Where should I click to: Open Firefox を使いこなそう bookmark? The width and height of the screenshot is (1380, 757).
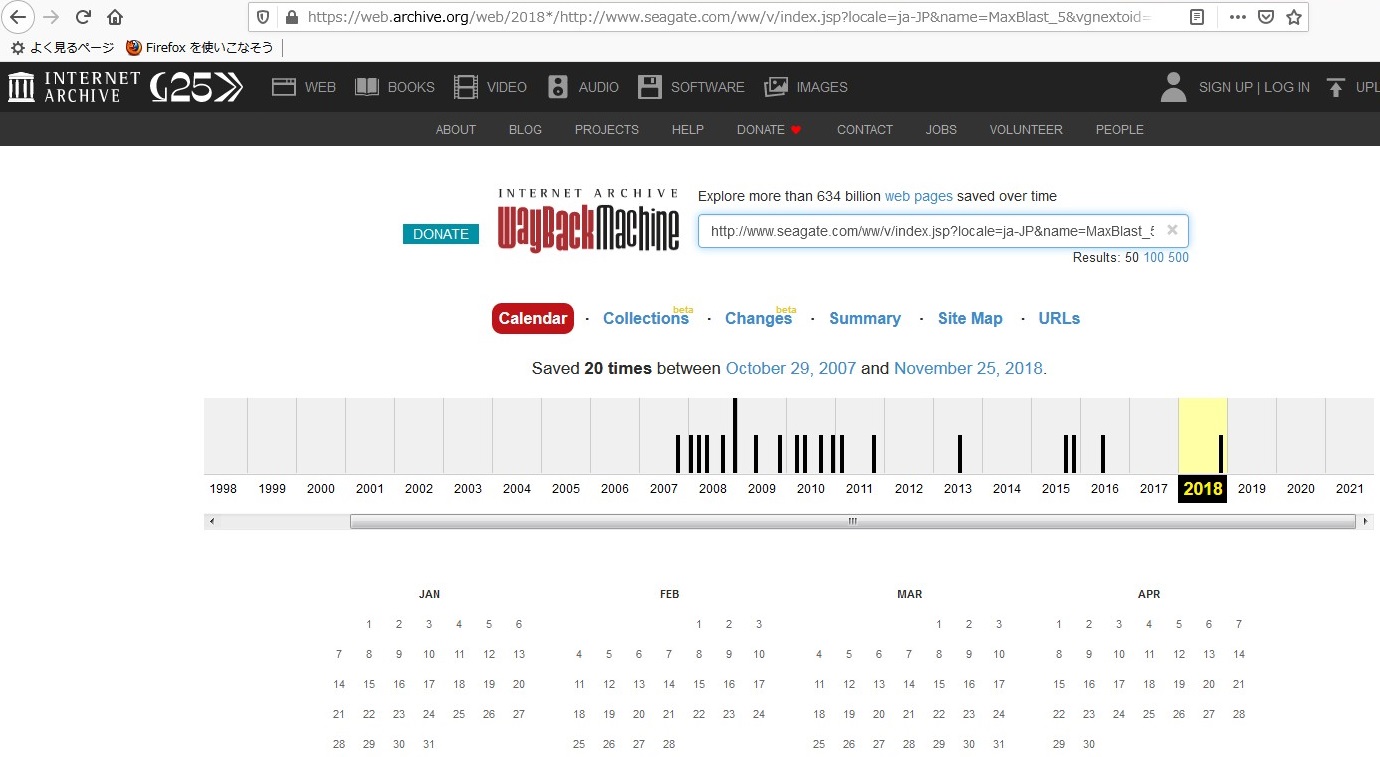click(x=200, y=47)
